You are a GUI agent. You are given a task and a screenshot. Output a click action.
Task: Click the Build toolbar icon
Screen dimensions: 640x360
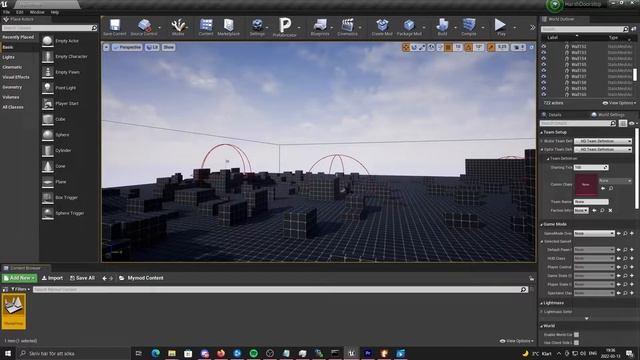click(x=442, y=27)
